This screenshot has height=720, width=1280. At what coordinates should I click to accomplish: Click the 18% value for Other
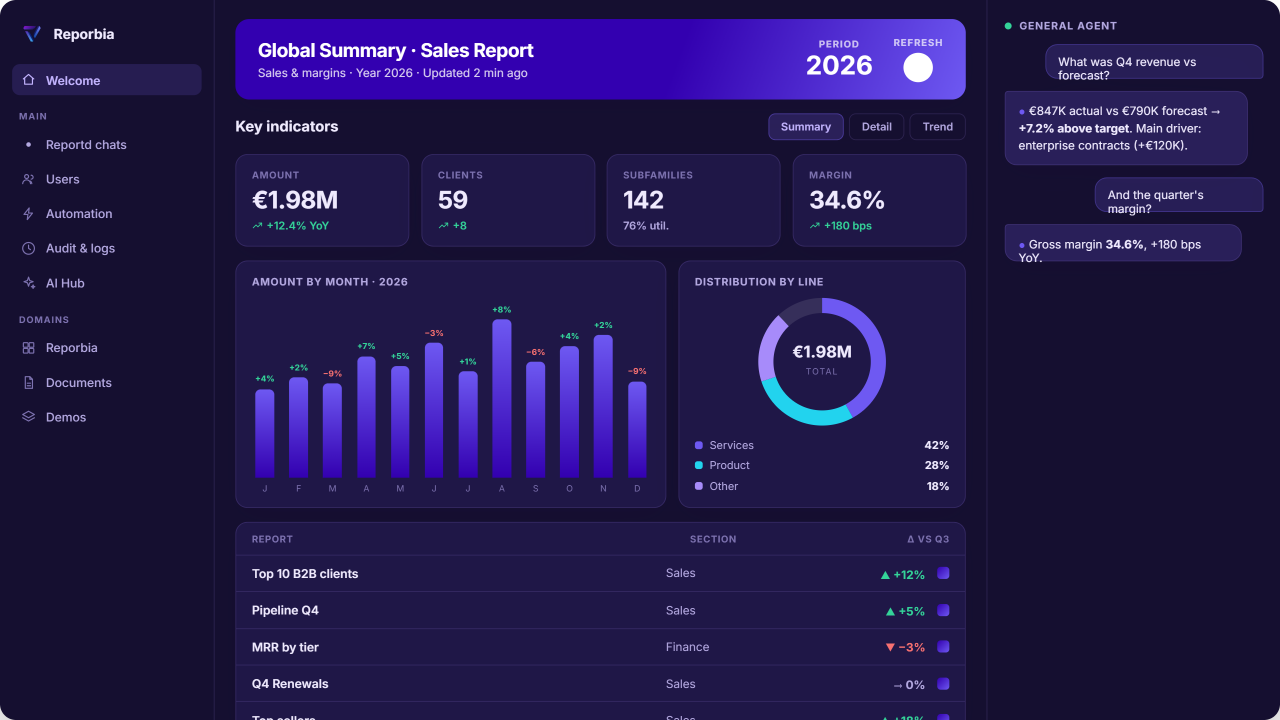coord(938,486)
